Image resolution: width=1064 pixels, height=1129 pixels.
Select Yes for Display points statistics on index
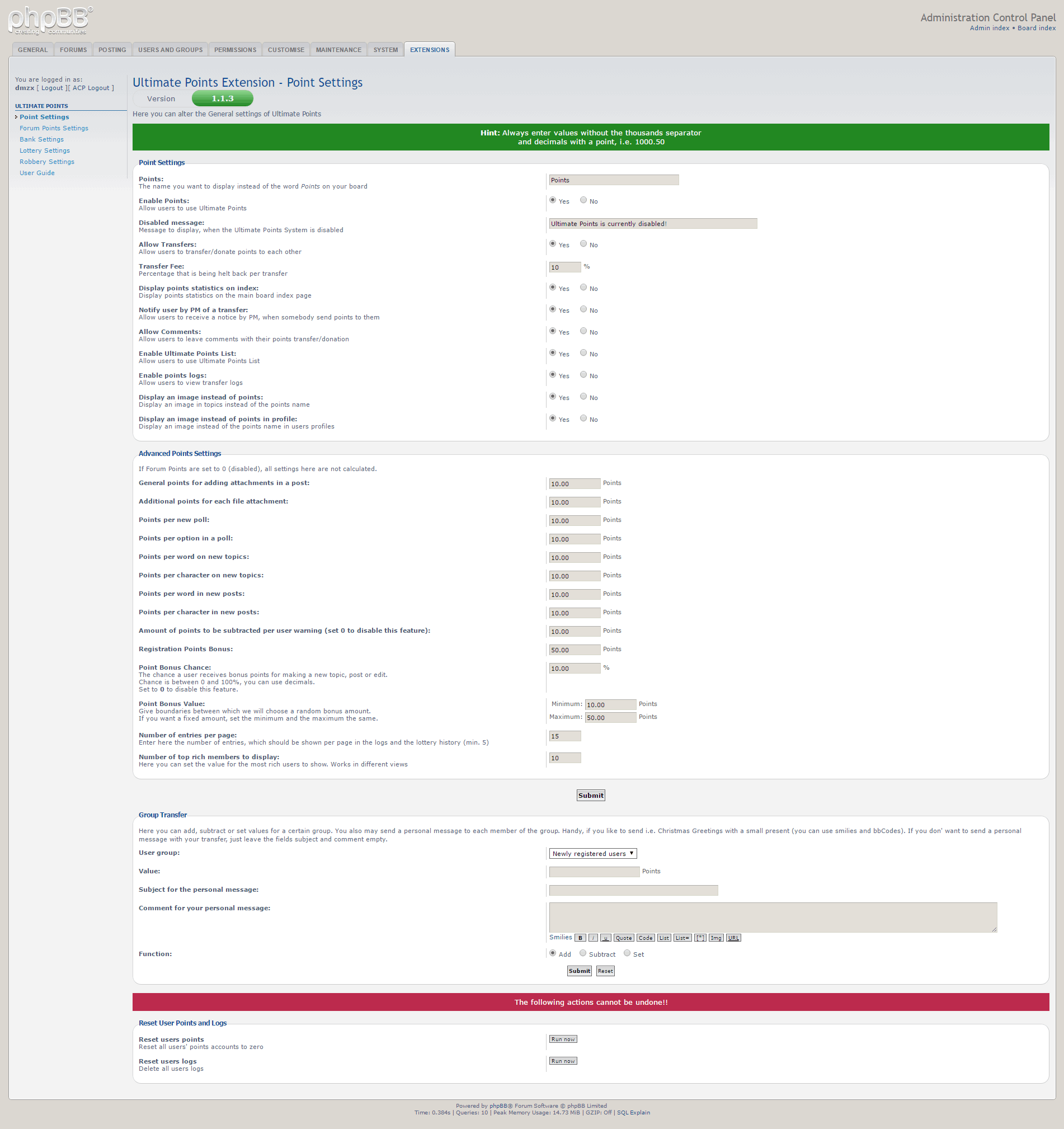553,288
